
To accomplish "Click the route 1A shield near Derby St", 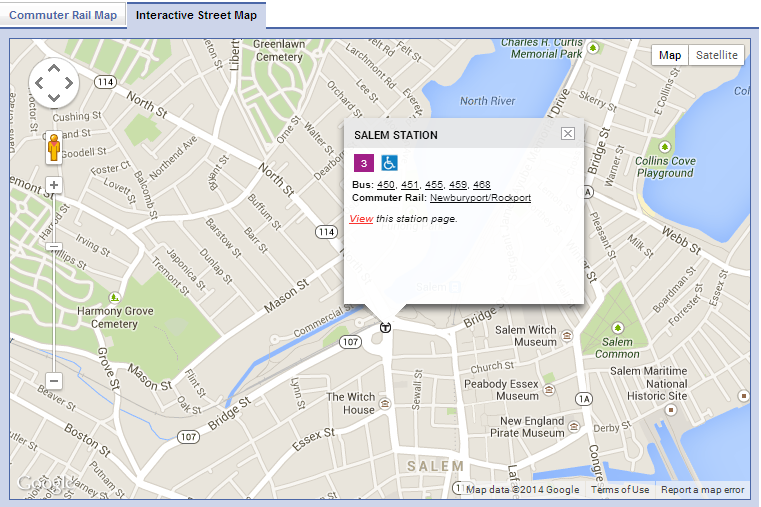I will pos(584,399).
